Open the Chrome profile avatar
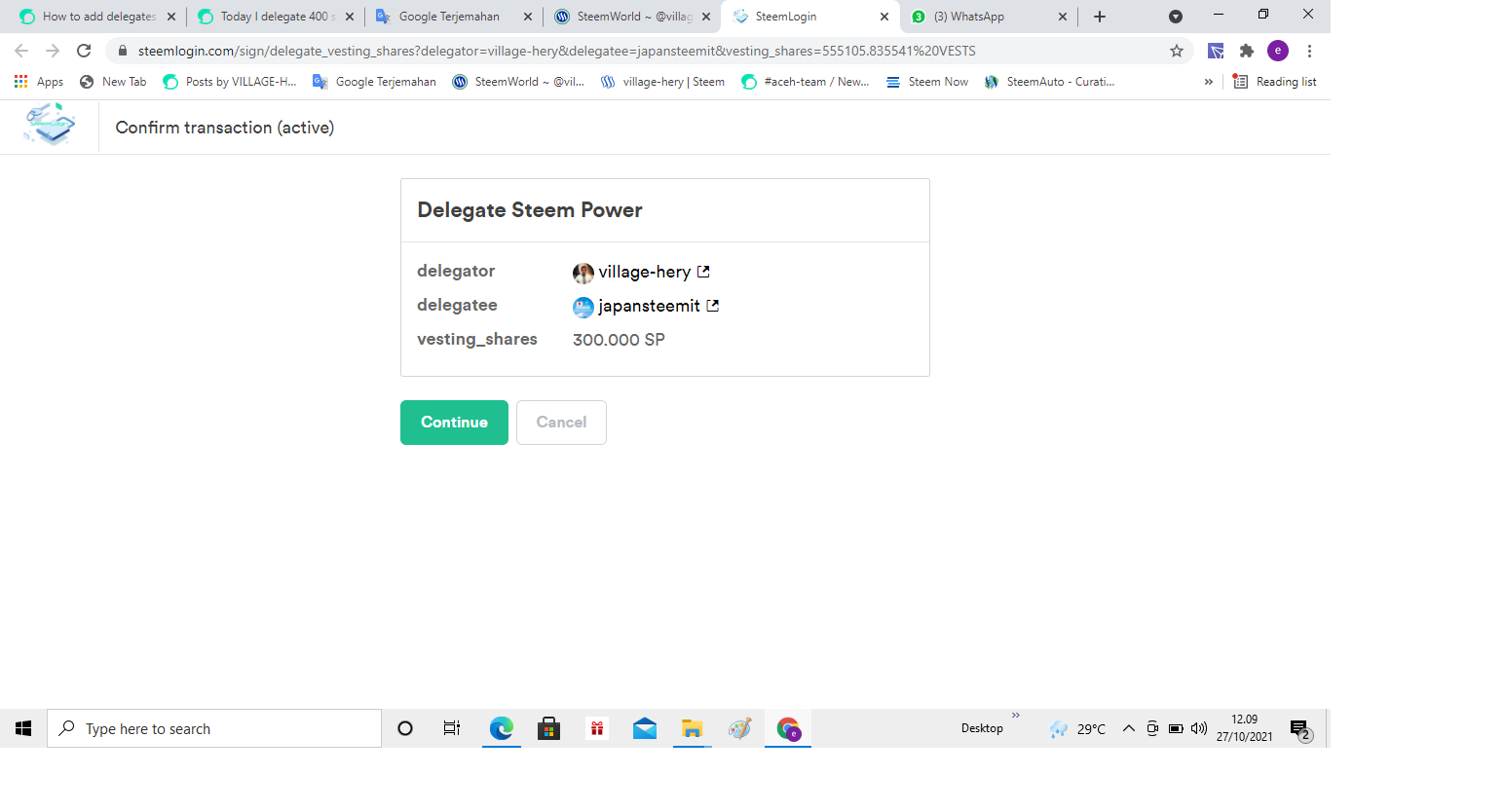The width and height of the screenshot is (1504, 812). pos(1278,51)
